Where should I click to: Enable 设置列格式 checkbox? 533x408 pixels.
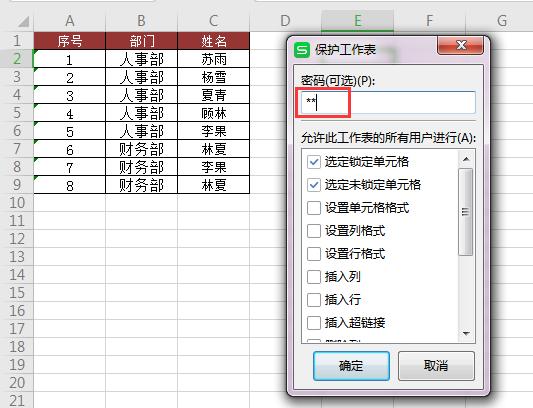tap(314, 231)
